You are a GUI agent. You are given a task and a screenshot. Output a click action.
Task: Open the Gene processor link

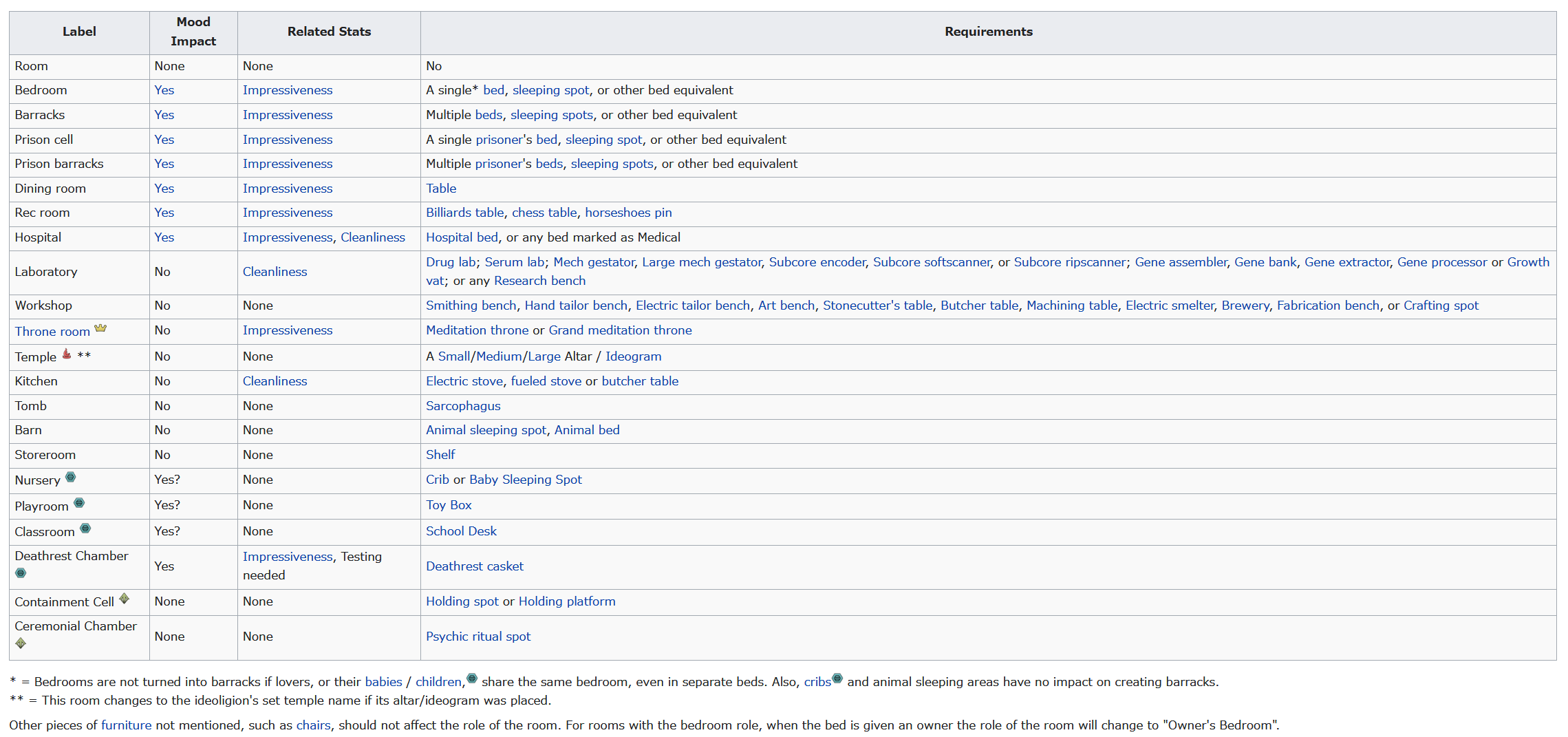1442,262
